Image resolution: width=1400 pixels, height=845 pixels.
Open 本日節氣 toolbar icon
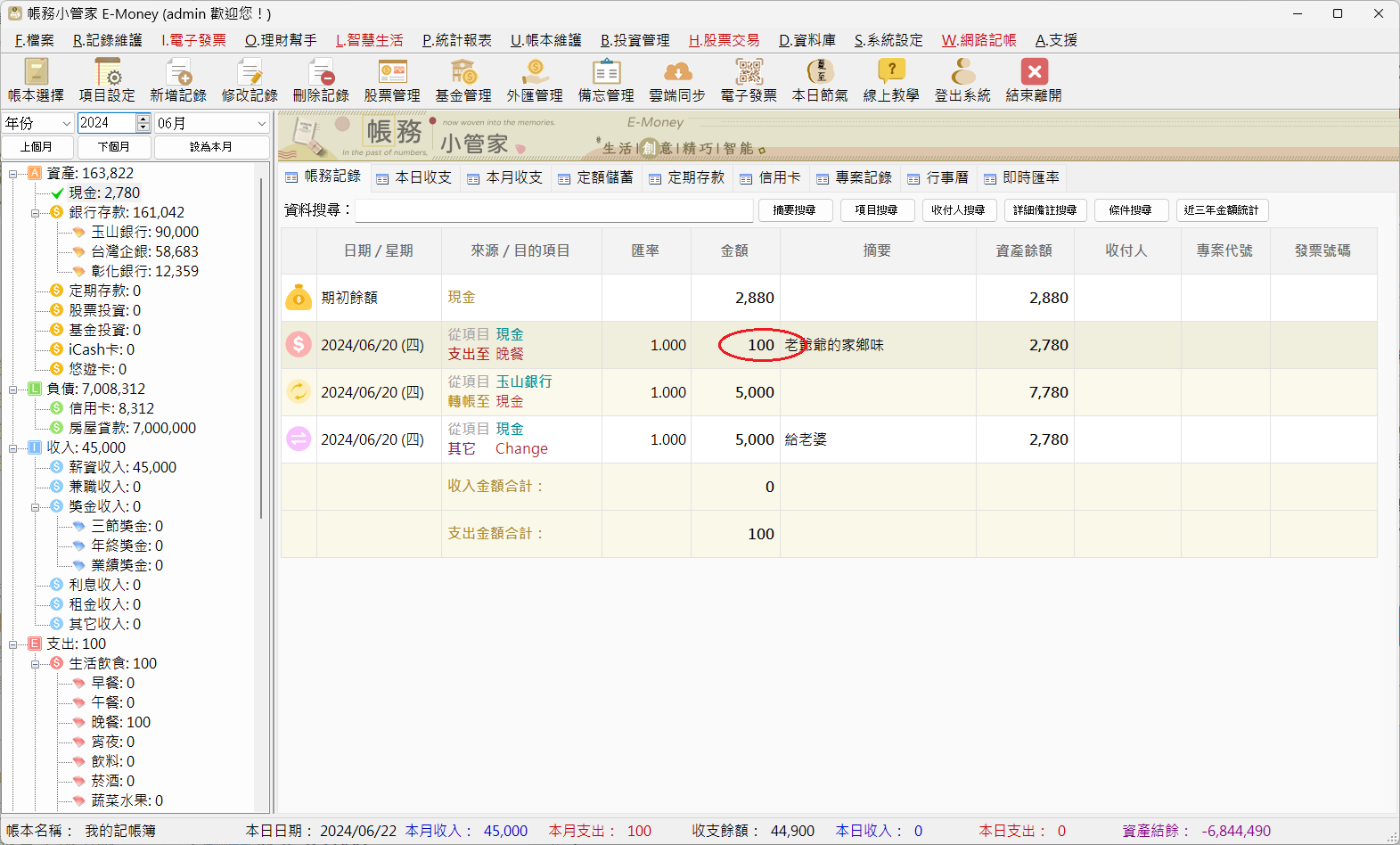click(x=820, y=80)
